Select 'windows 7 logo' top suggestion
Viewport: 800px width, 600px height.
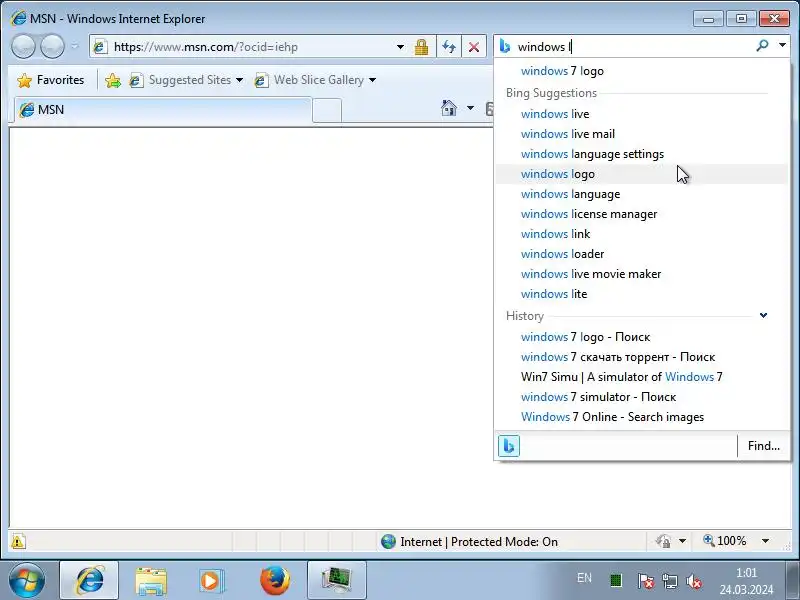(x=641, y=71)
